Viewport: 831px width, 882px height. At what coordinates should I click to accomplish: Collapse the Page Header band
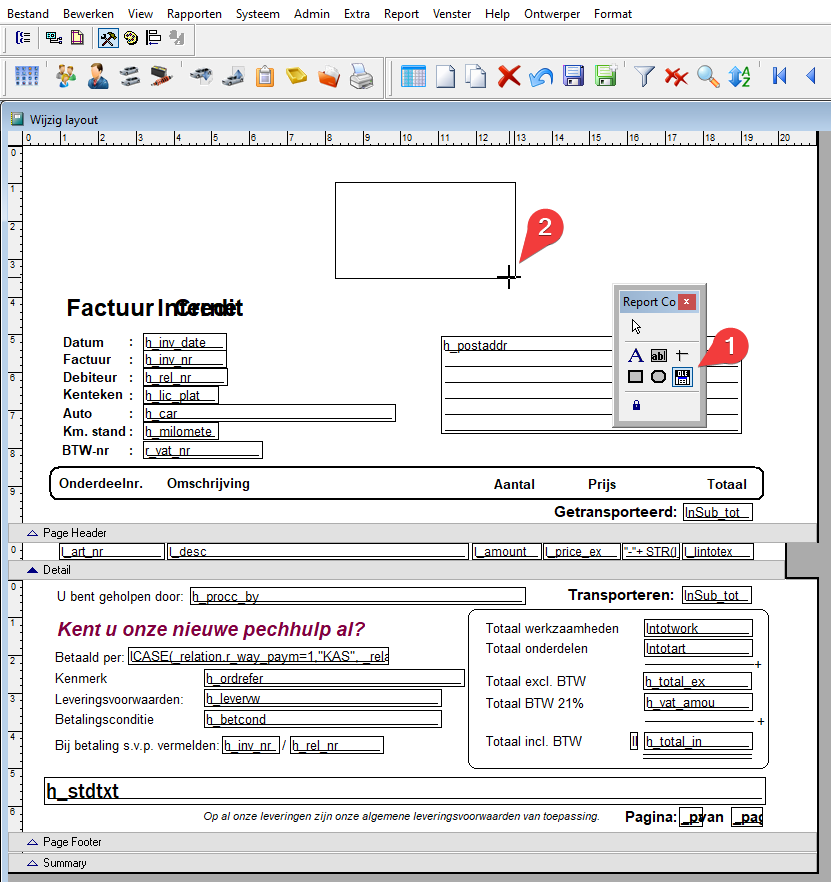(33, 533)
